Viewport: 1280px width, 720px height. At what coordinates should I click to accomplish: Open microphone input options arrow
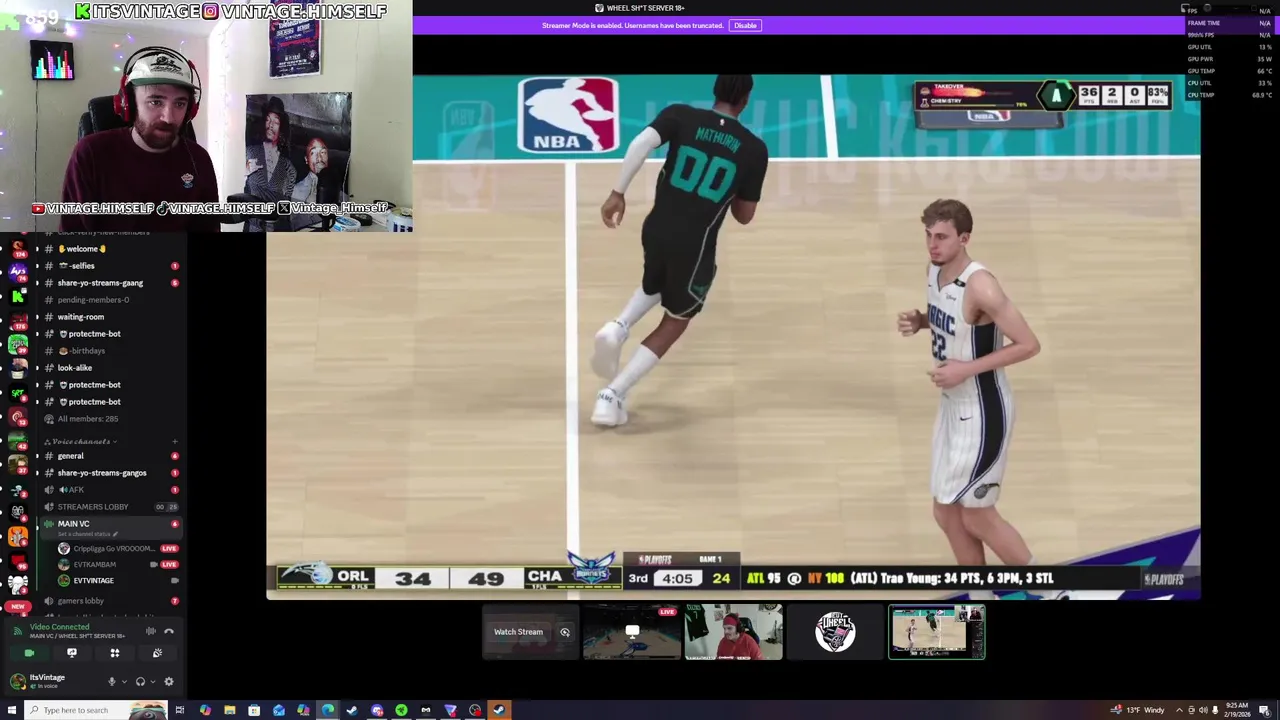(124, 682)
